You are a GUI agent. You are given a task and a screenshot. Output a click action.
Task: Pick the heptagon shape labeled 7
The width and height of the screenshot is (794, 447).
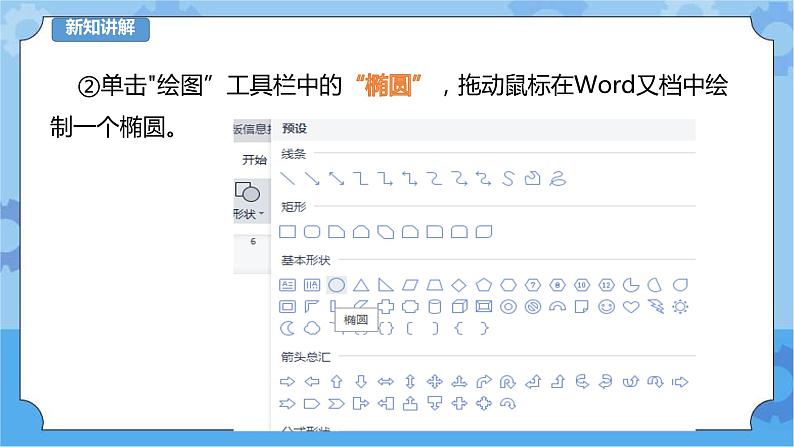click(x=533, y=285)
